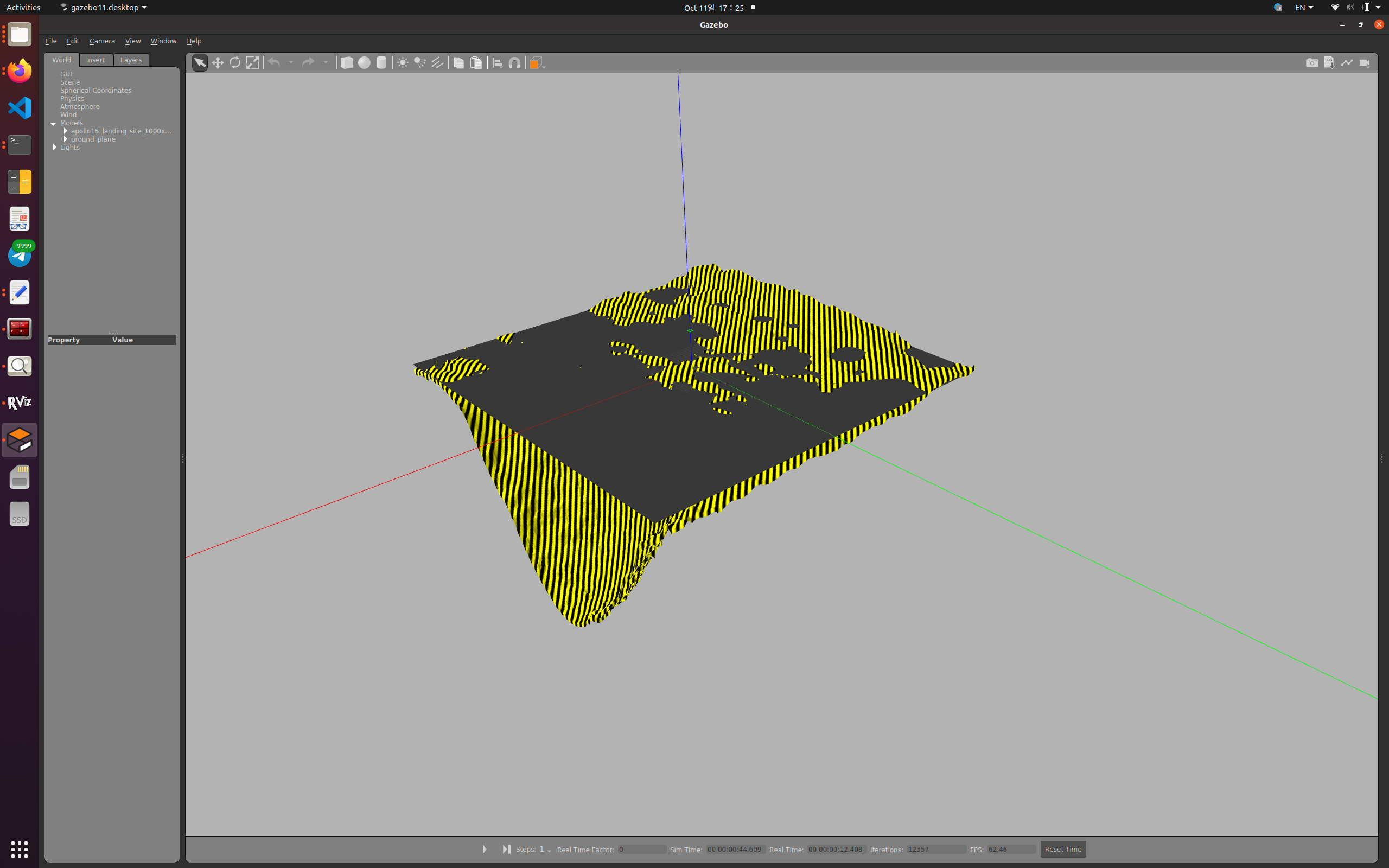The width and height of the screenshot is (1389, 868).
Task: Select the Translate mode tool
Action: point(218,62)
